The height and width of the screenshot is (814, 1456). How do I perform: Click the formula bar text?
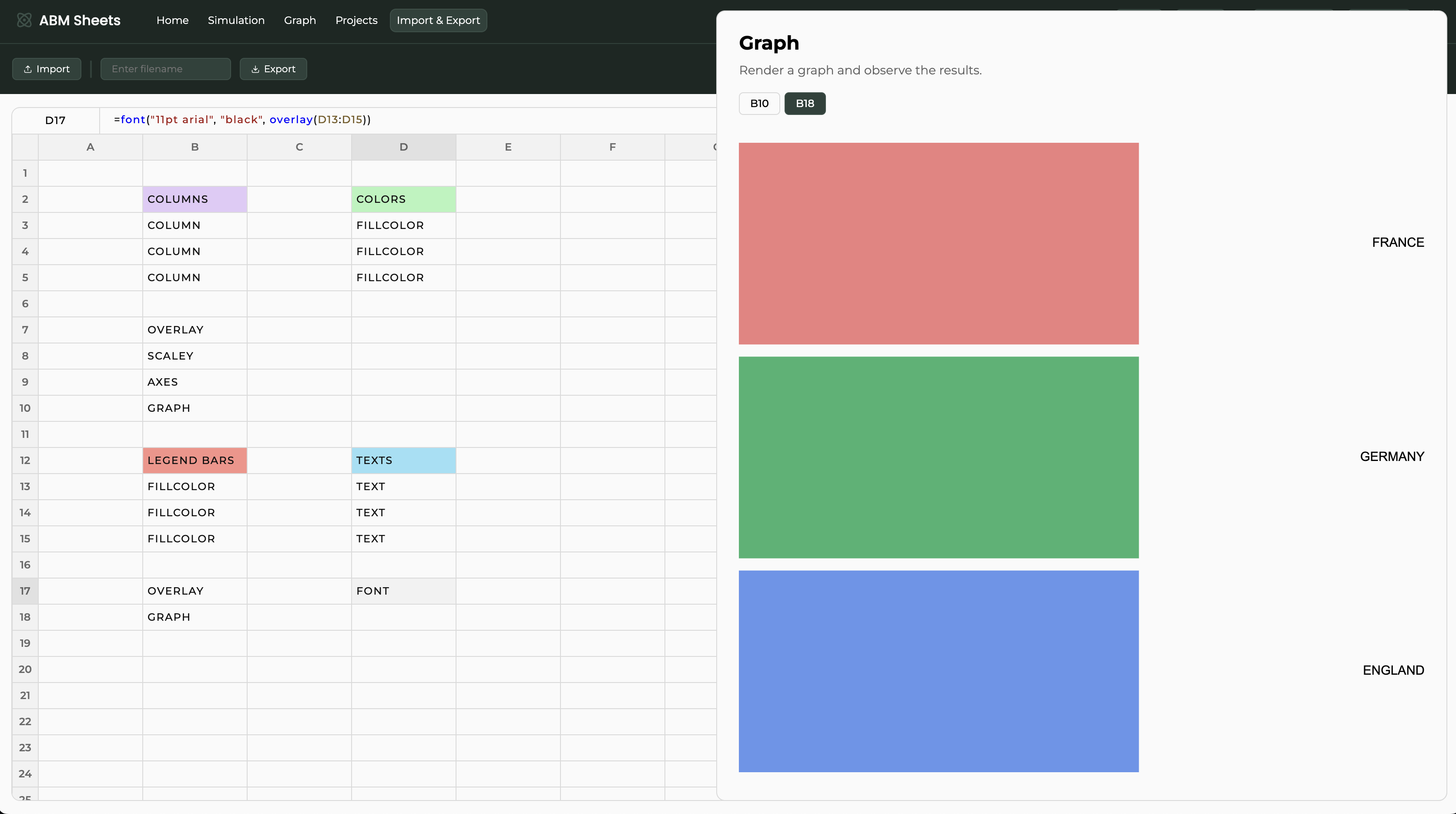(242, 120)
